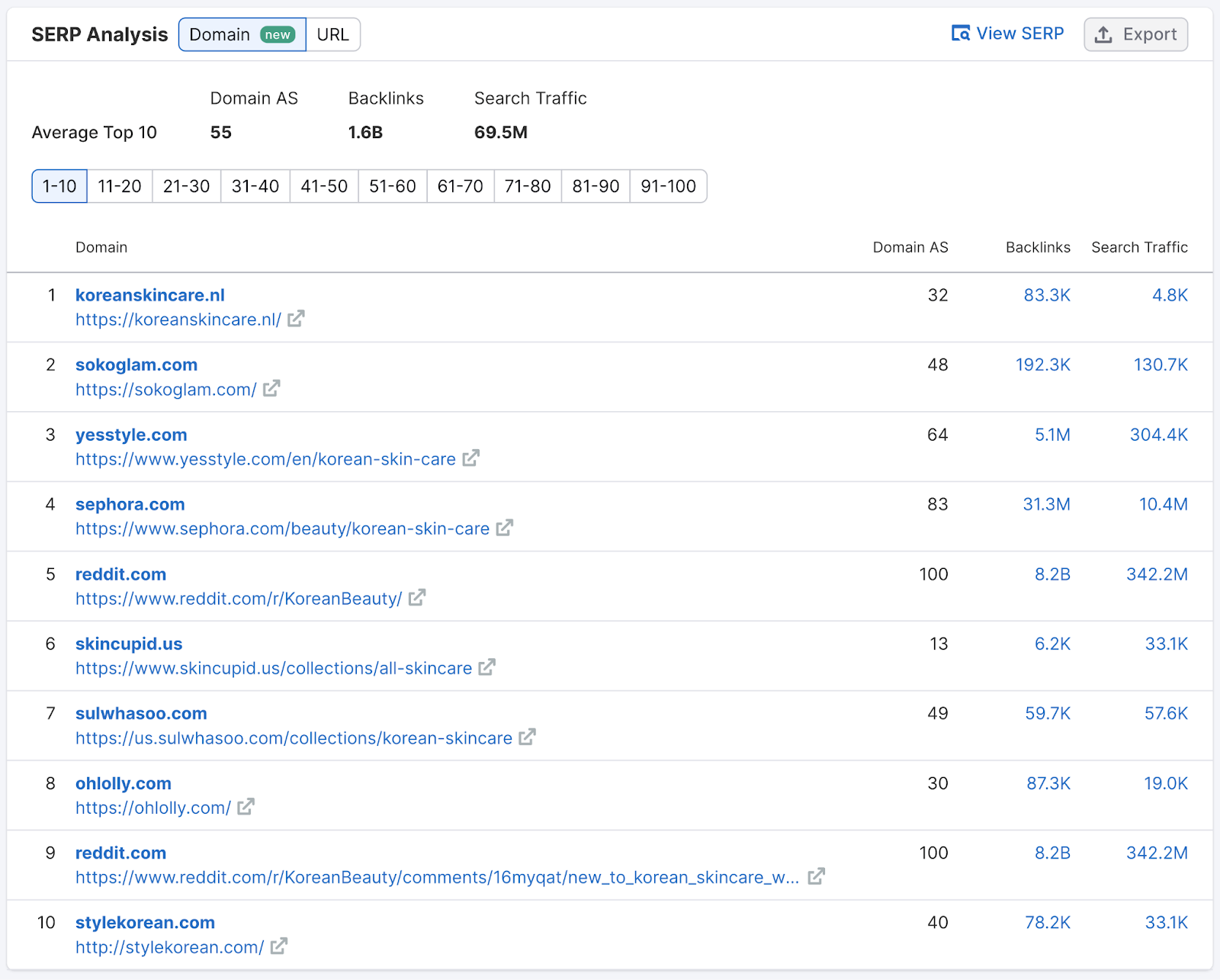Switch to URL view tab
1220x980 pixels.
click(333, 34)
